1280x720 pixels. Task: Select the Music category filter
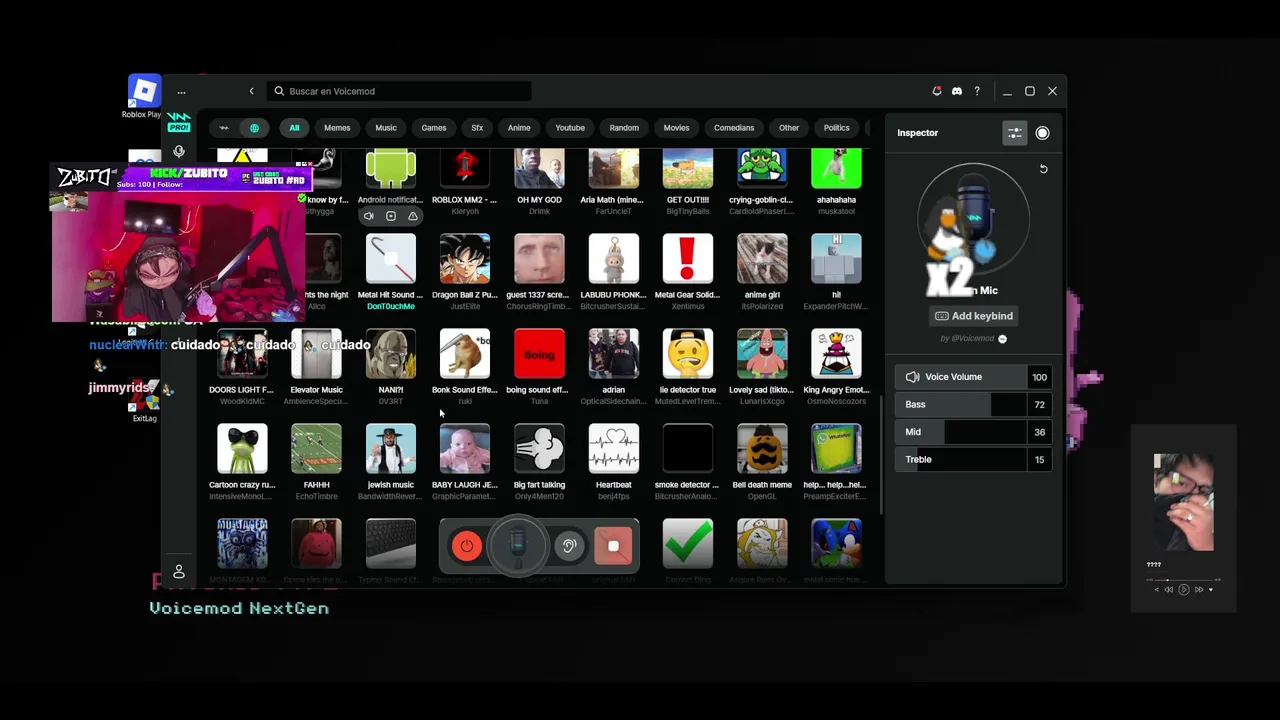[386, 128]
